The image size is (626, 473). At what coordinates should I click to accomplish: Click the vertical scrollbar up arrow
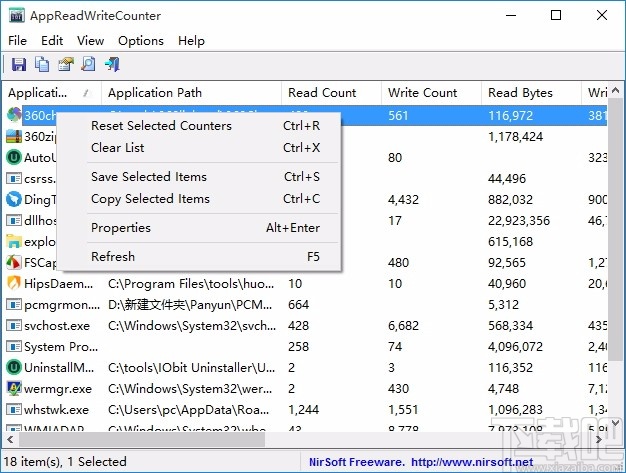coord(616,91)
